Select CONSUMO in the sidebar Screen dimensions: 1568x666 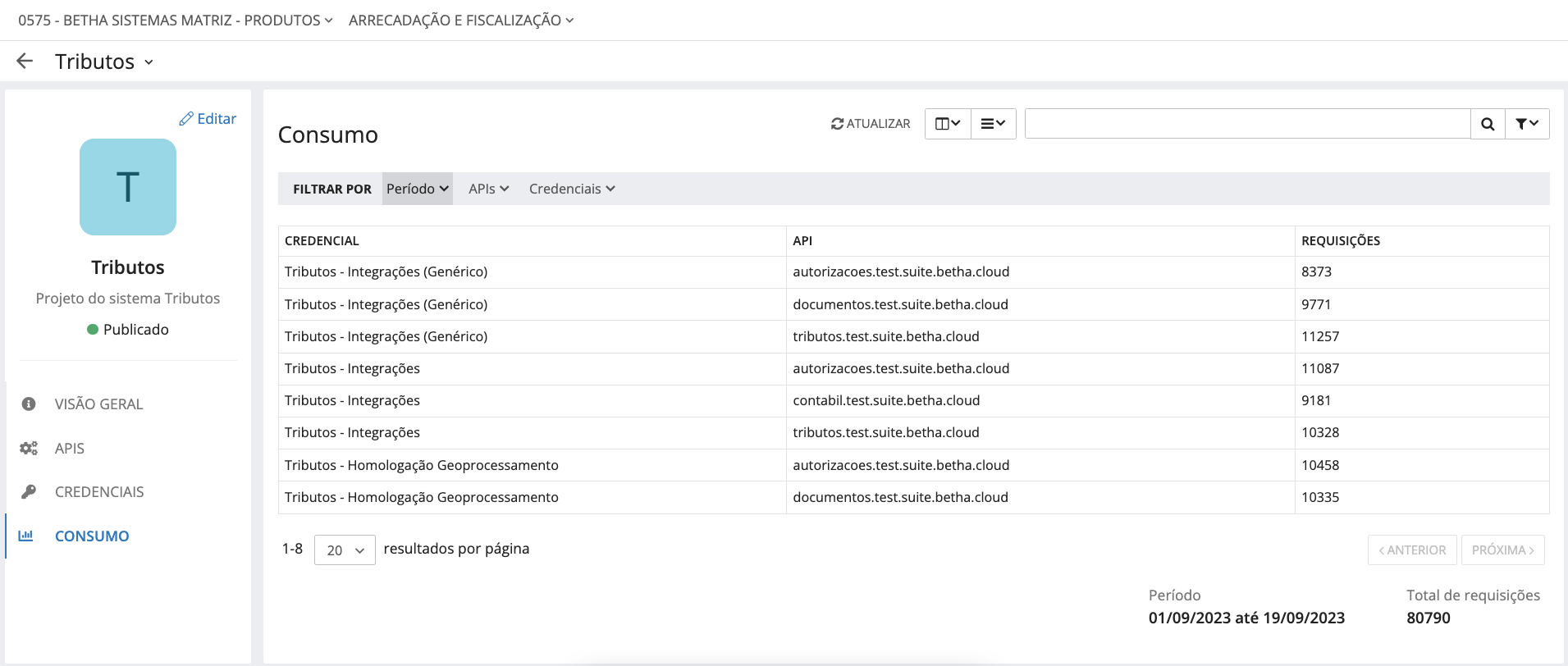[92, 536]
